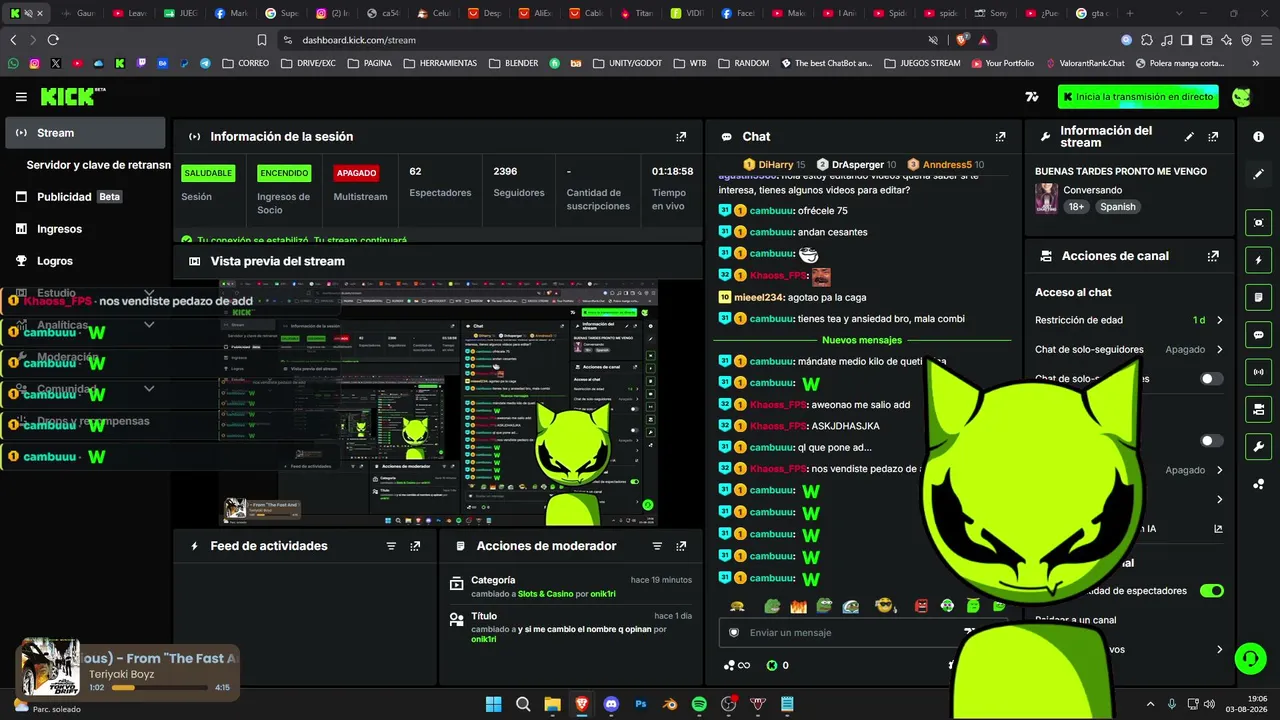Image resolution: width=1280 pixels, height=720 pixels.
Task: Click the Windows Start button
Action: [x=493, y=704]
